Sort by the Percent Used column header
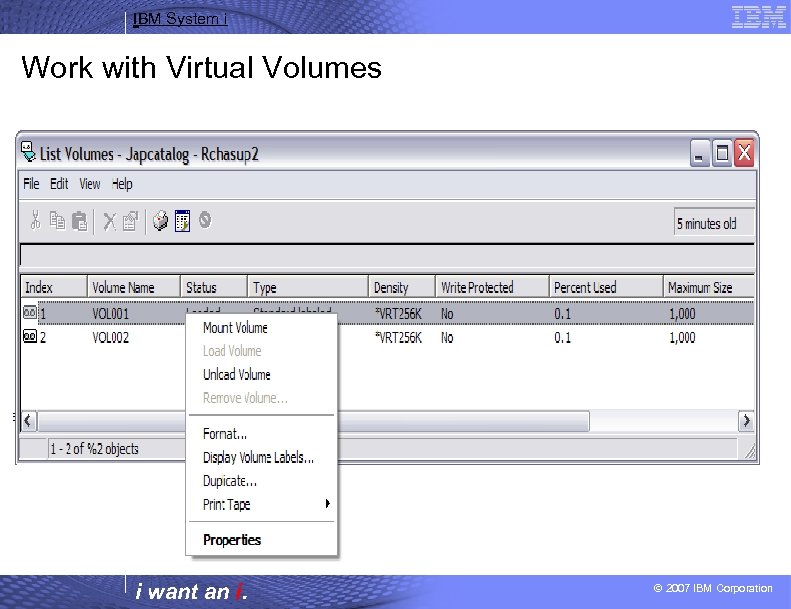Viewport: 791px width, 609px height. click(x=606, y=287)
